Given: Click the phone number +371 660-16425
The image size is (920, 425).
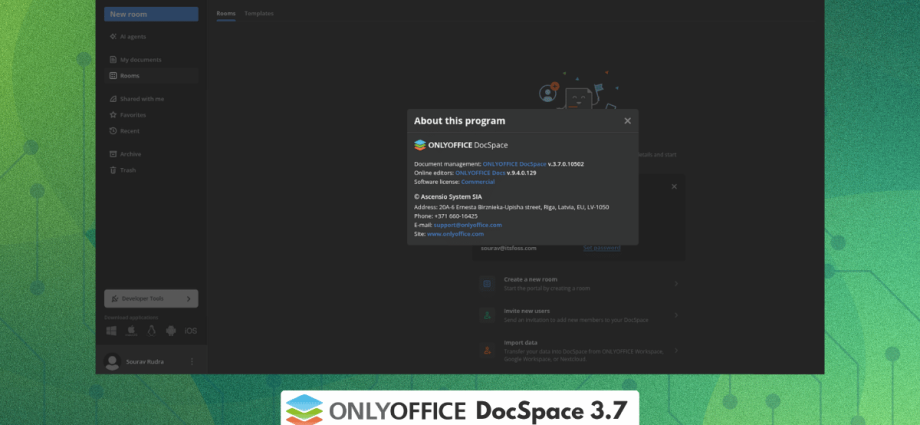Looking at the screenshot, I should click(x=456, y=216).
